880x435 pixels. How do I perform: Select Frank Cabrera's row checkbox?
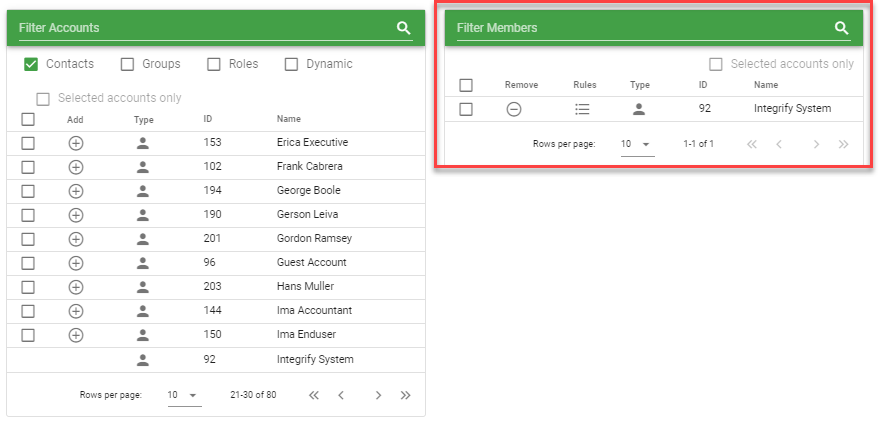(x=28, y=167)
